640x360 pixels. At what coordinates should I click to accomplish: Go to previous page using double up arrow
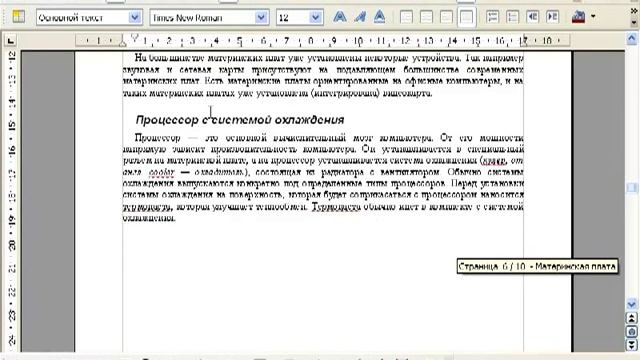[631, 318]
